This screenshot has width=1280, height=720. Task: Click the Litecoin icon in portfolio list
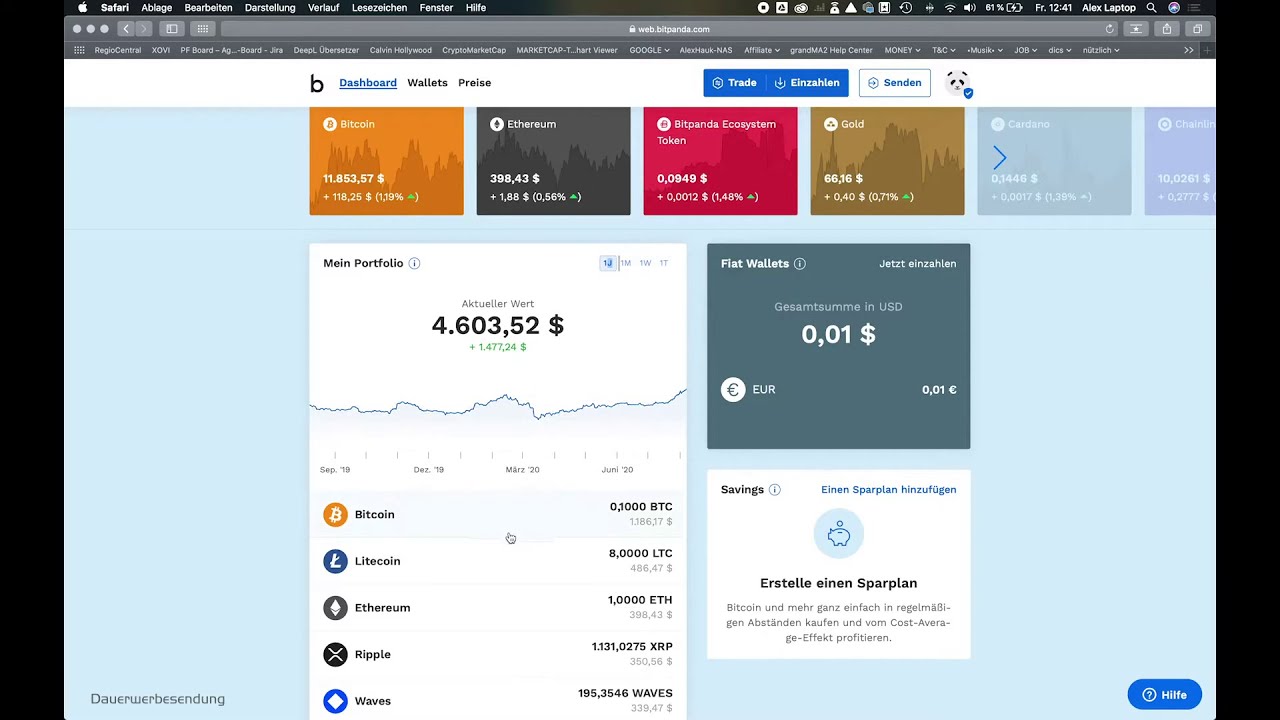[335, 561]
